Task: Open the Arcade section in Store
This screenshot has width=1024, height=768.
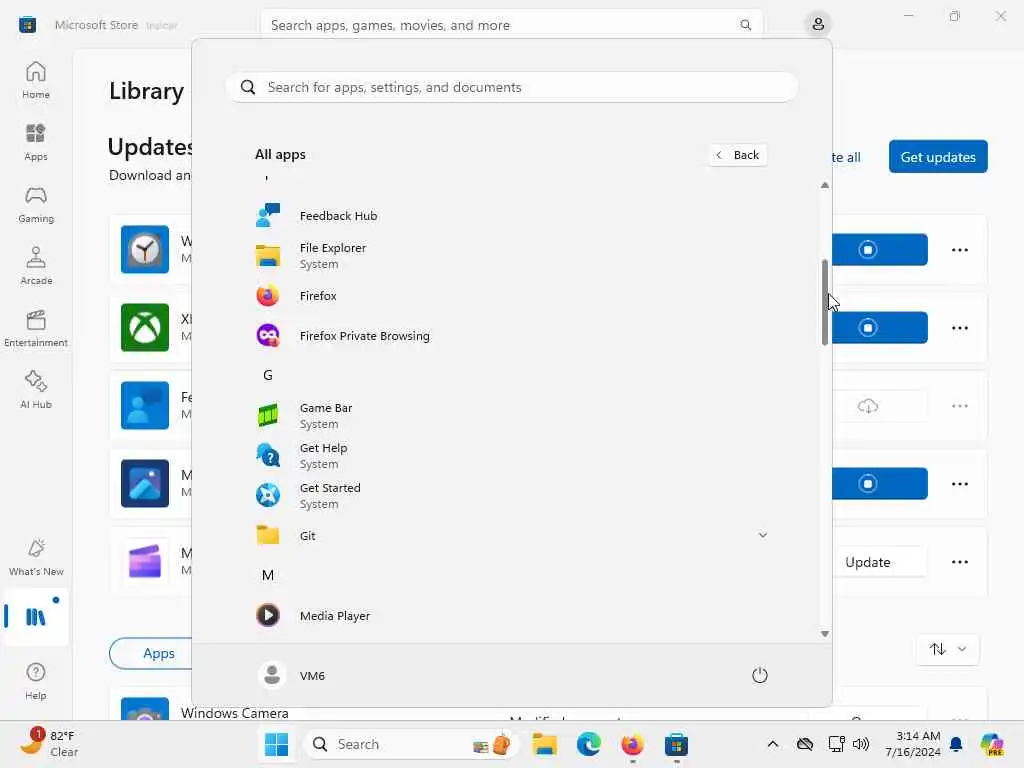Action: [x=36, y=266]
